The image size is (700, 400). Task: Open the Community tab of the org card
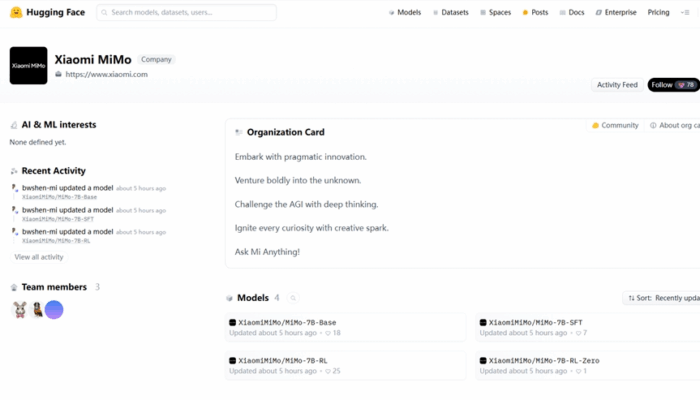point(615,125)
